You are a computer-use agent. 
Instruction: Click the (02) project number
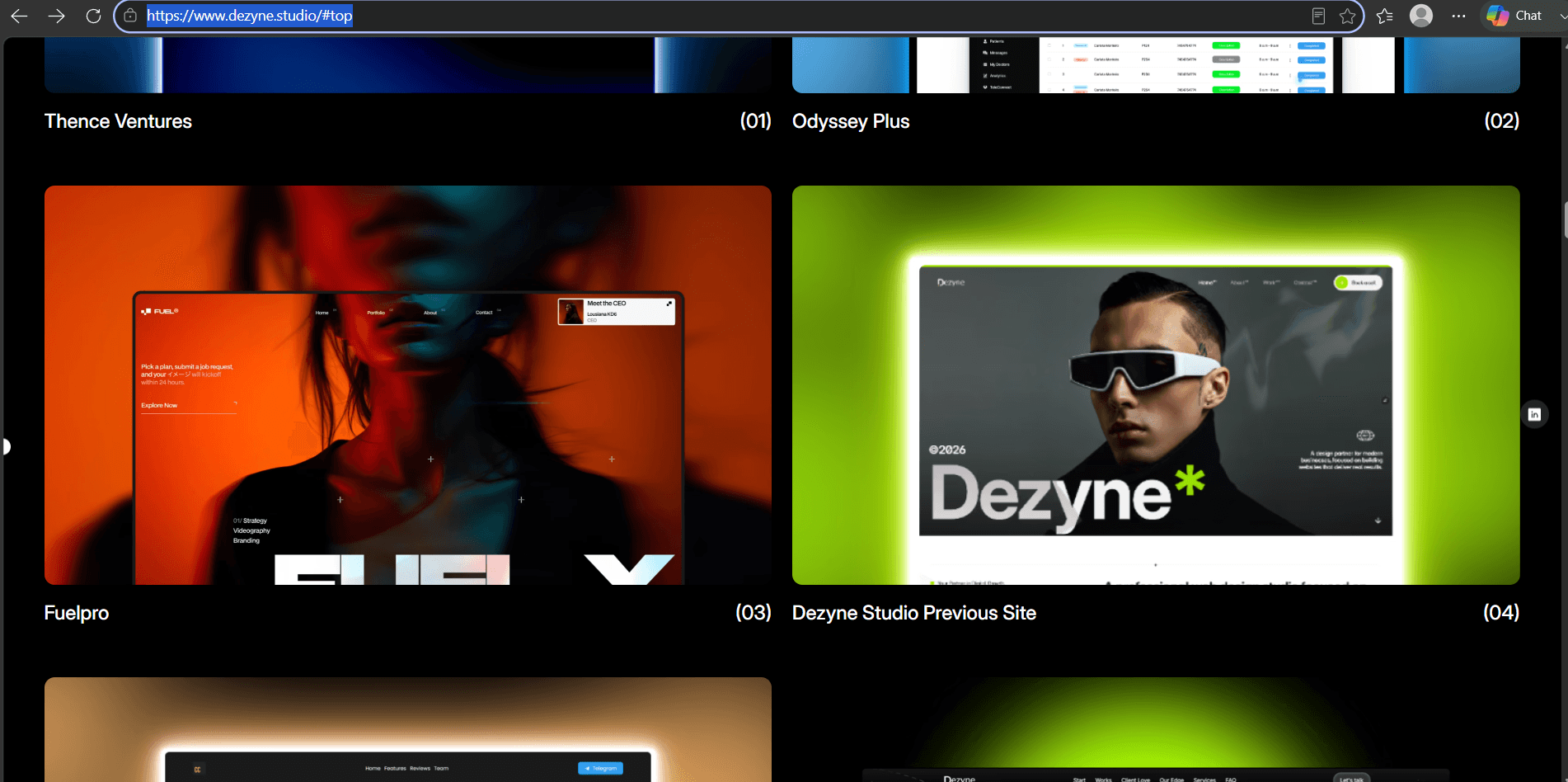point(1502,121)
